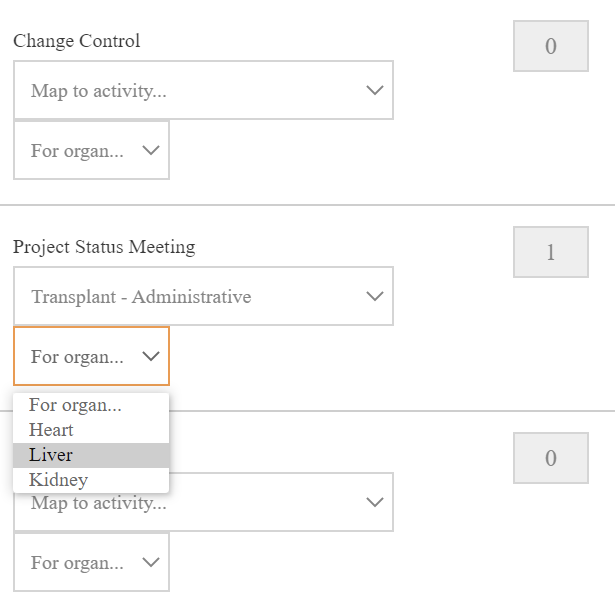Click the 'Project Status Meeting' label
The width and height of the screenshot is (615, 612).
coord(104,247)
